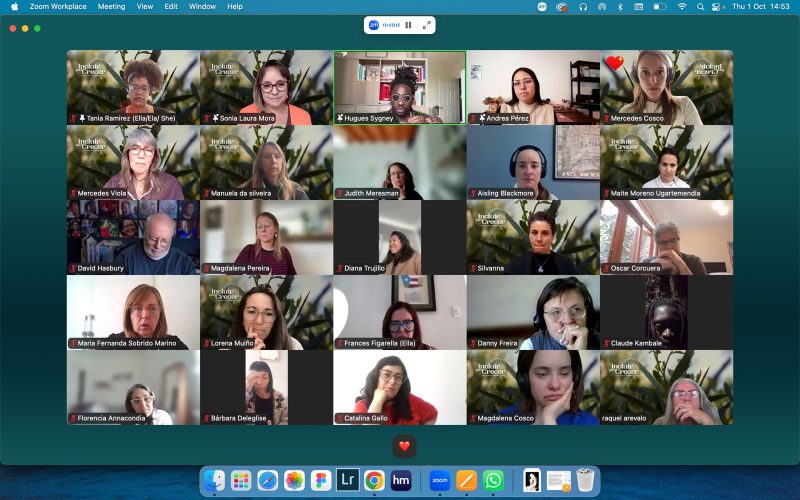Viewport: 800px width, 500px height.
Task: Open the Photos app in dock
Action: (294, 480)
